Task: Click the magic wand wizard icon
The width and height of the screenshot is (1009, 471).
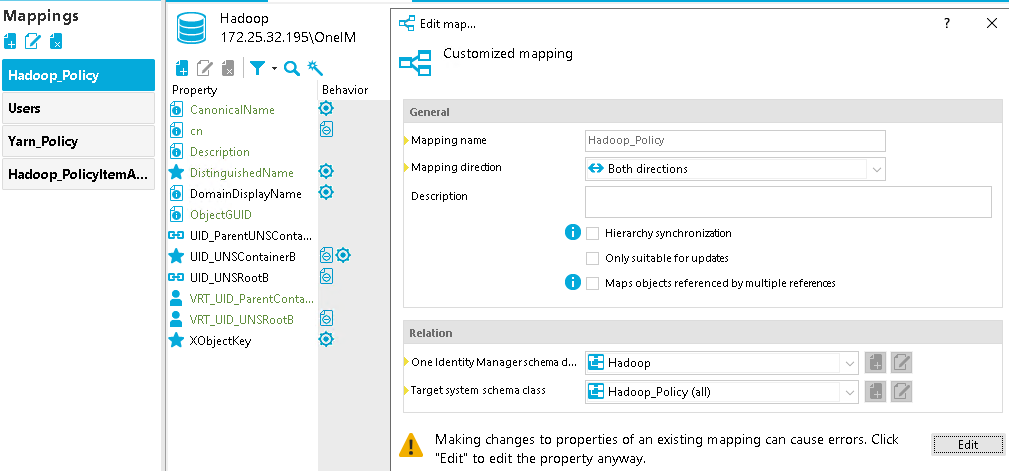Action: [314, 68]
